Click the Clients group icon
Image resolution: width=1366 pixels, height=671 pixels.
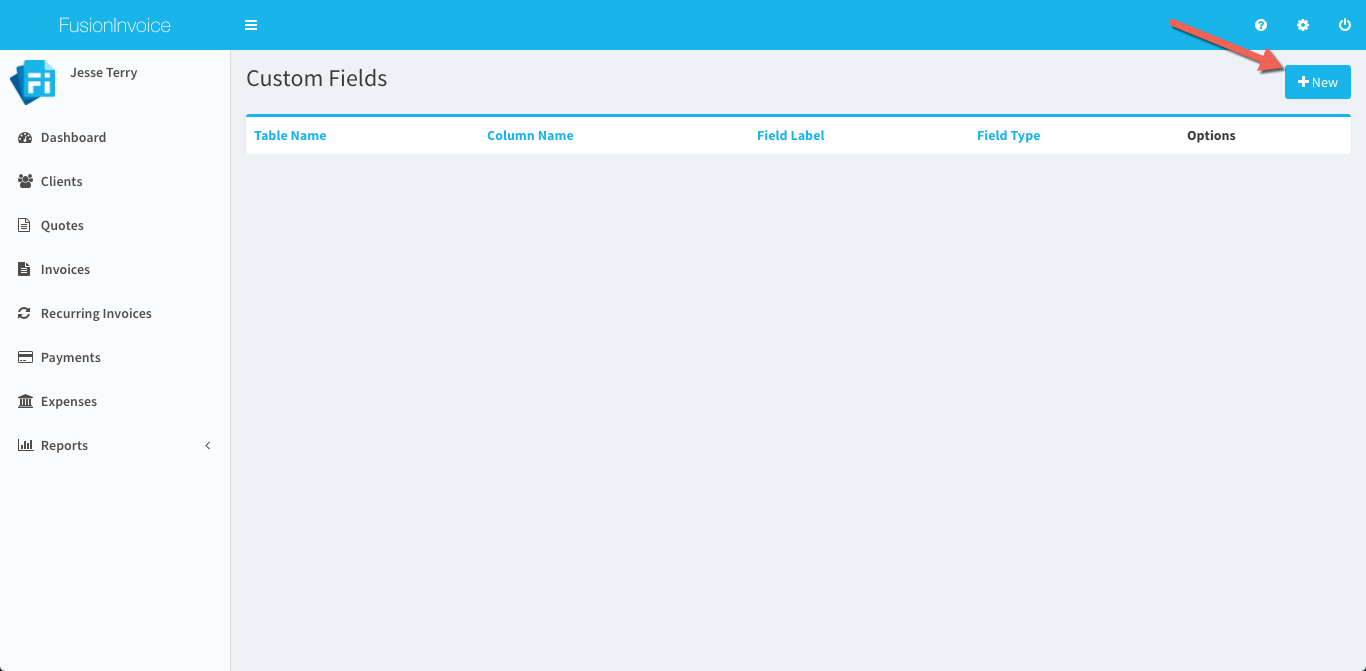point(25,181)
